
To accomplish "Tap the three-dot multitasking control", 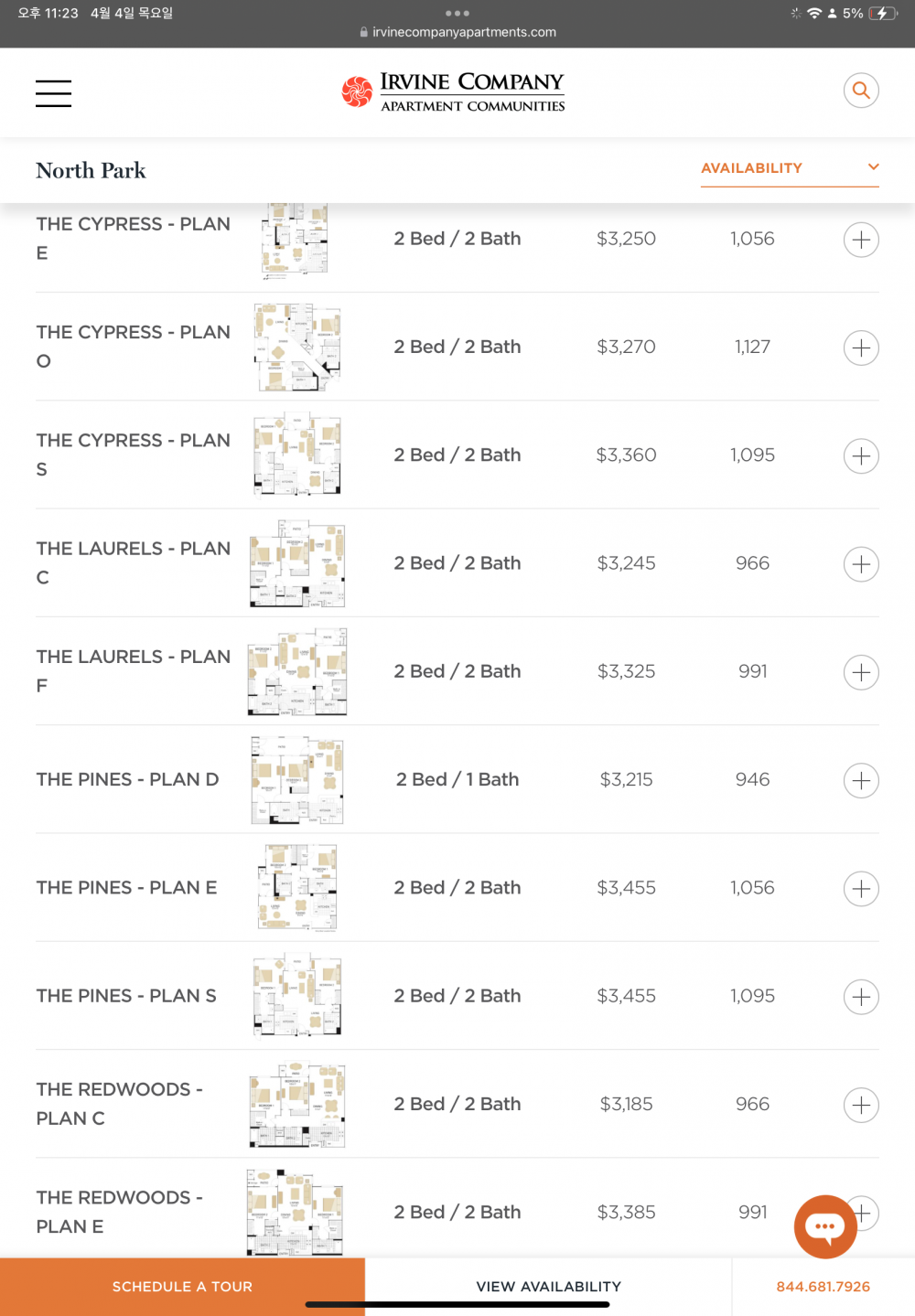I will point(457,13).
